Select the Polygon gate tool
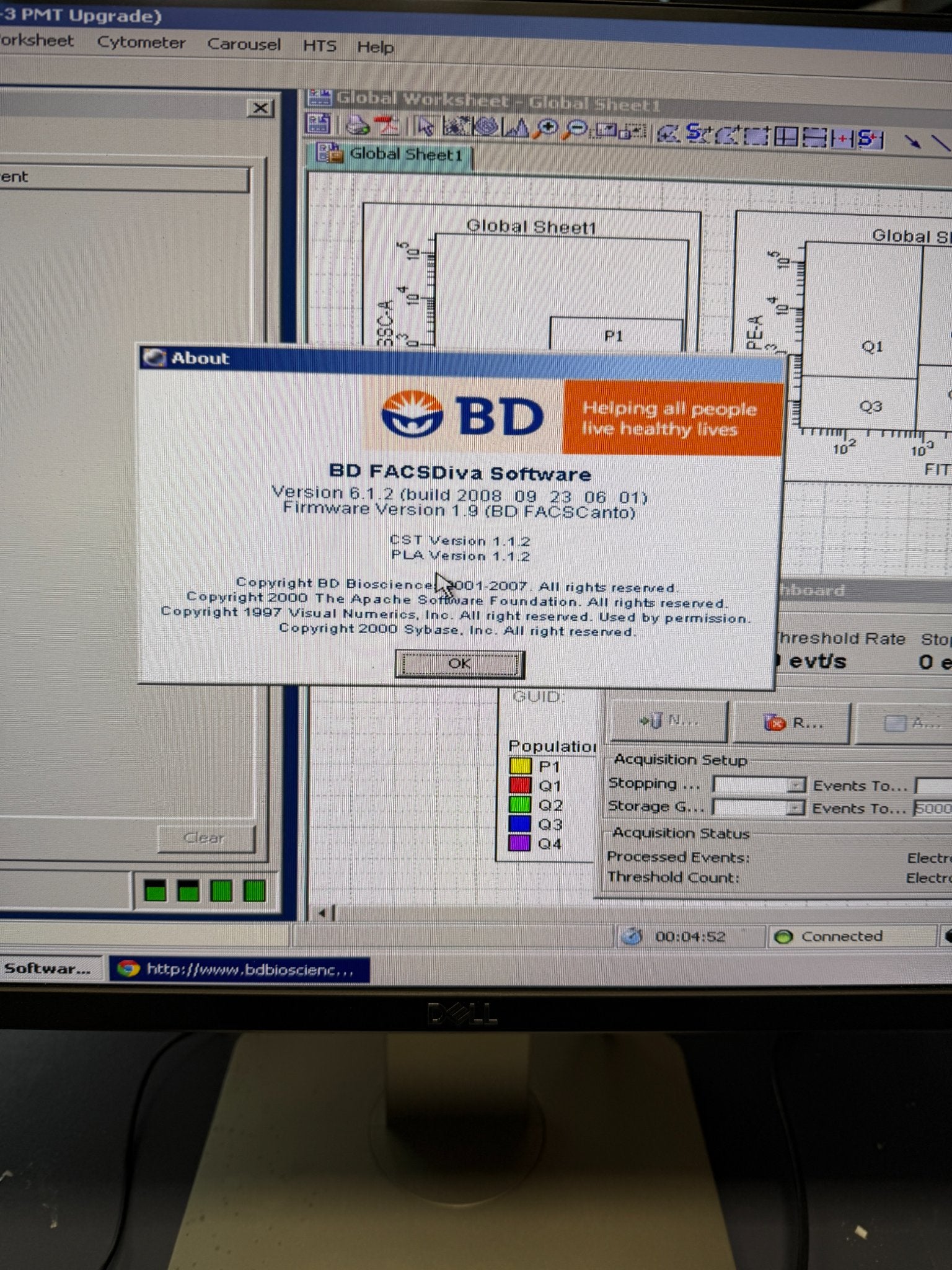The image size is (952, 1270). [x=728, y=135]
